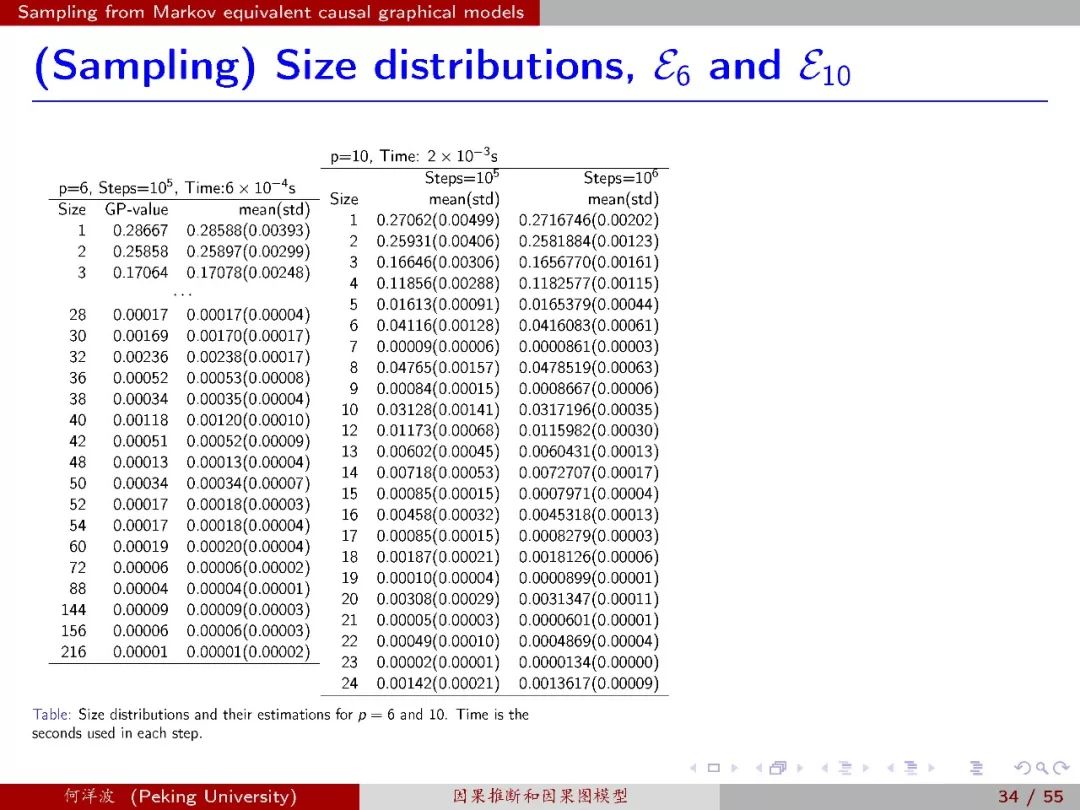The width and height of the screenshot is (1080, 810).
Task: Click size 216 row label
Action: click(73, 652)
